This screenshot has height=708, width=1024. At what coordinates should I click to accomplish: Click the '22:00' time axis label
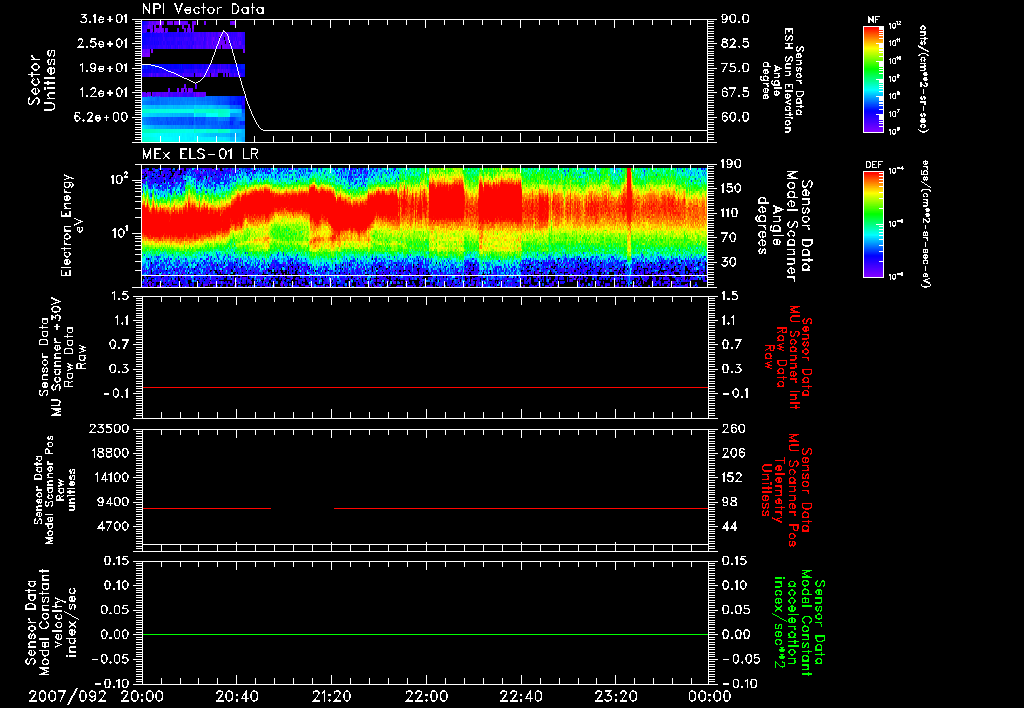pyautogui.click(x=426, y=697)
